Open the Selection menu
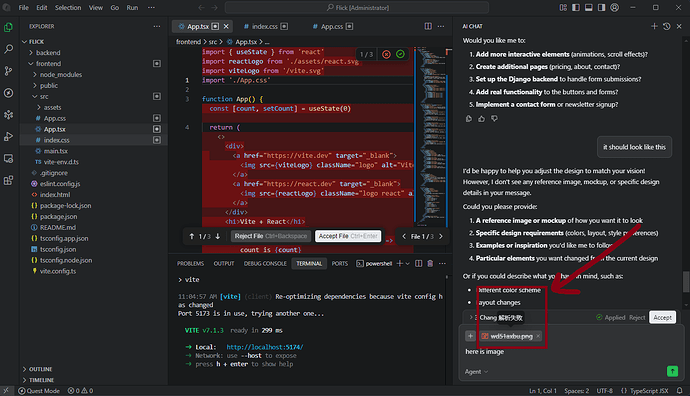 tap(68, 7)
